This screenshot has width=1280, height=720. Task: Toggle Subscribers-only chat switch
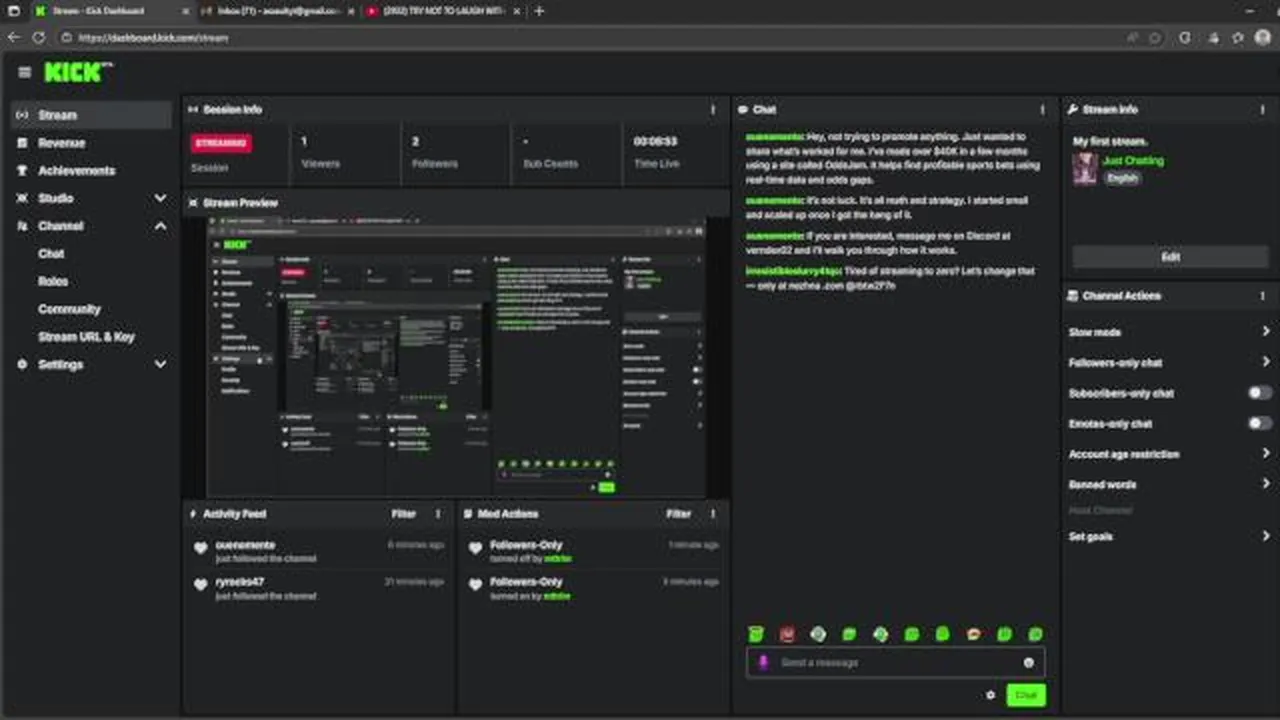pos(1260,393)
